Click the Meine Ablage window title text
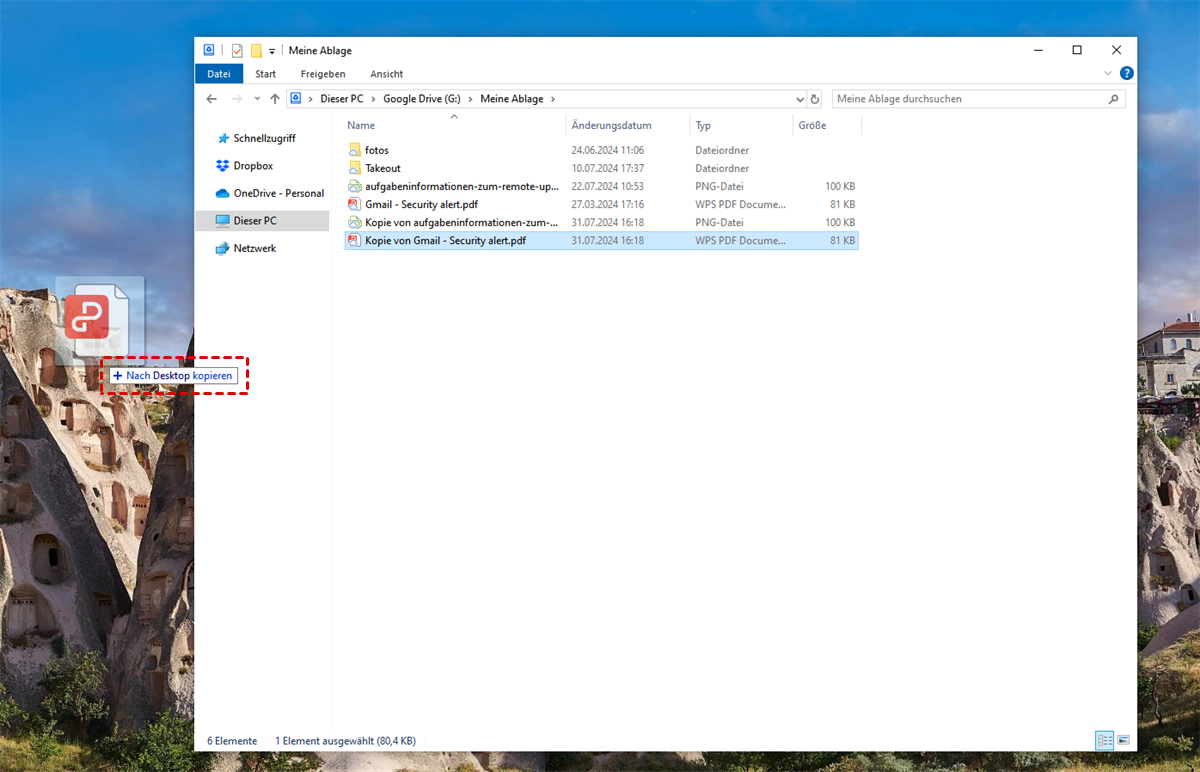 [x=320, y=50]
